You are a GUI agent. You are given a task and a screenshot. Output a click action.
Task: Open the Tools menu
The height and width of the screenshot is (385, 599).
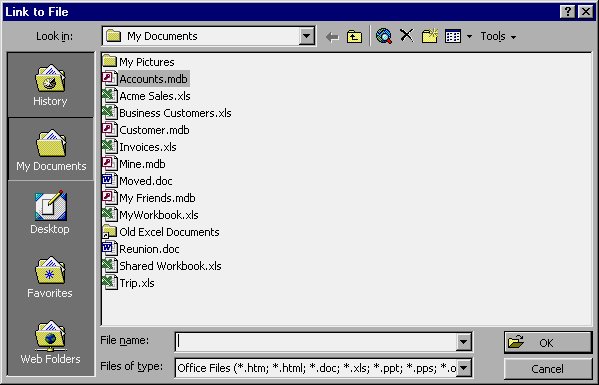(498, 37)
